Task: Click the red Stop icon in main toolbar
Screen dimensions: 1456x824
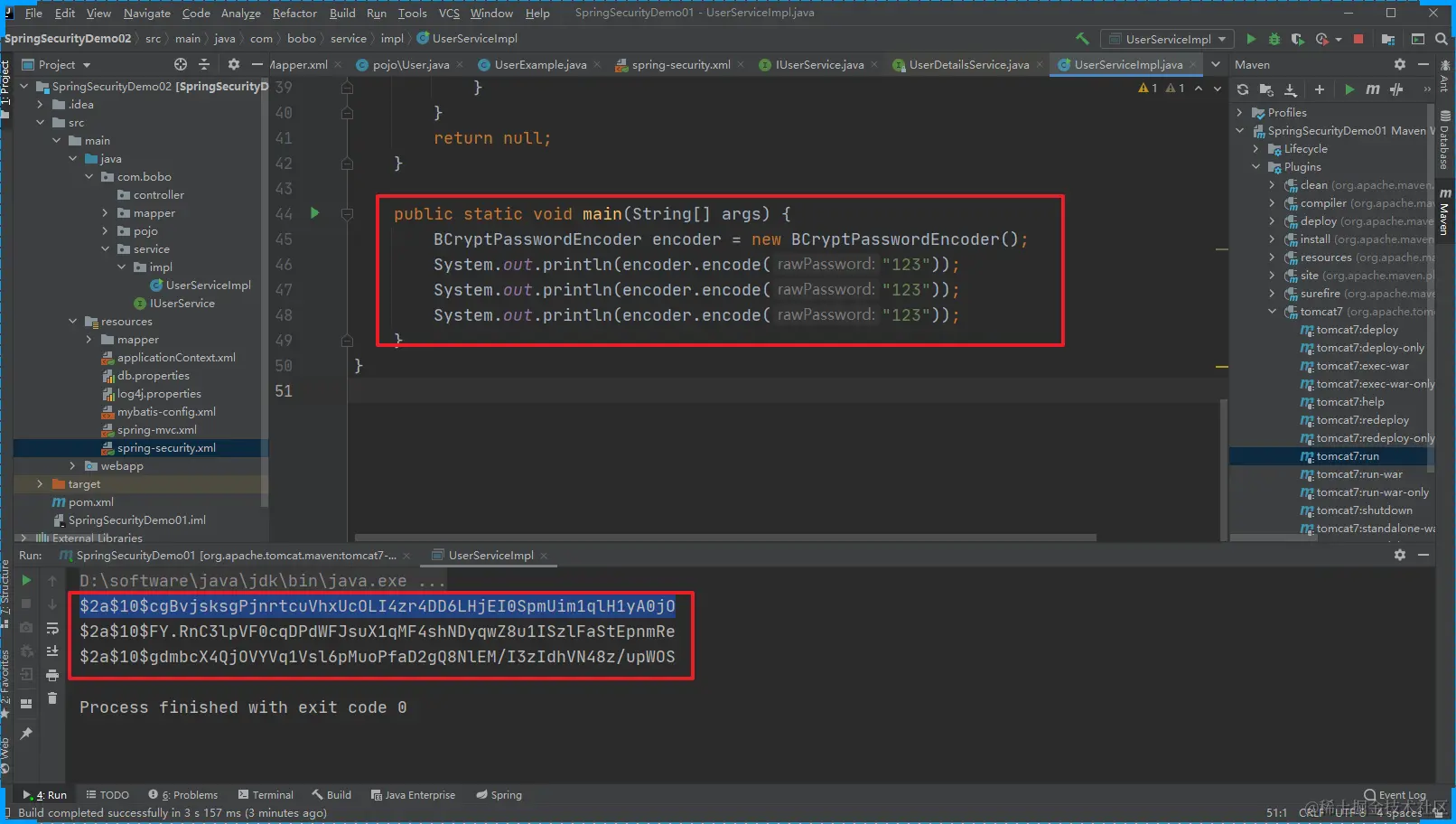Action: click(x=1358, y=39)
